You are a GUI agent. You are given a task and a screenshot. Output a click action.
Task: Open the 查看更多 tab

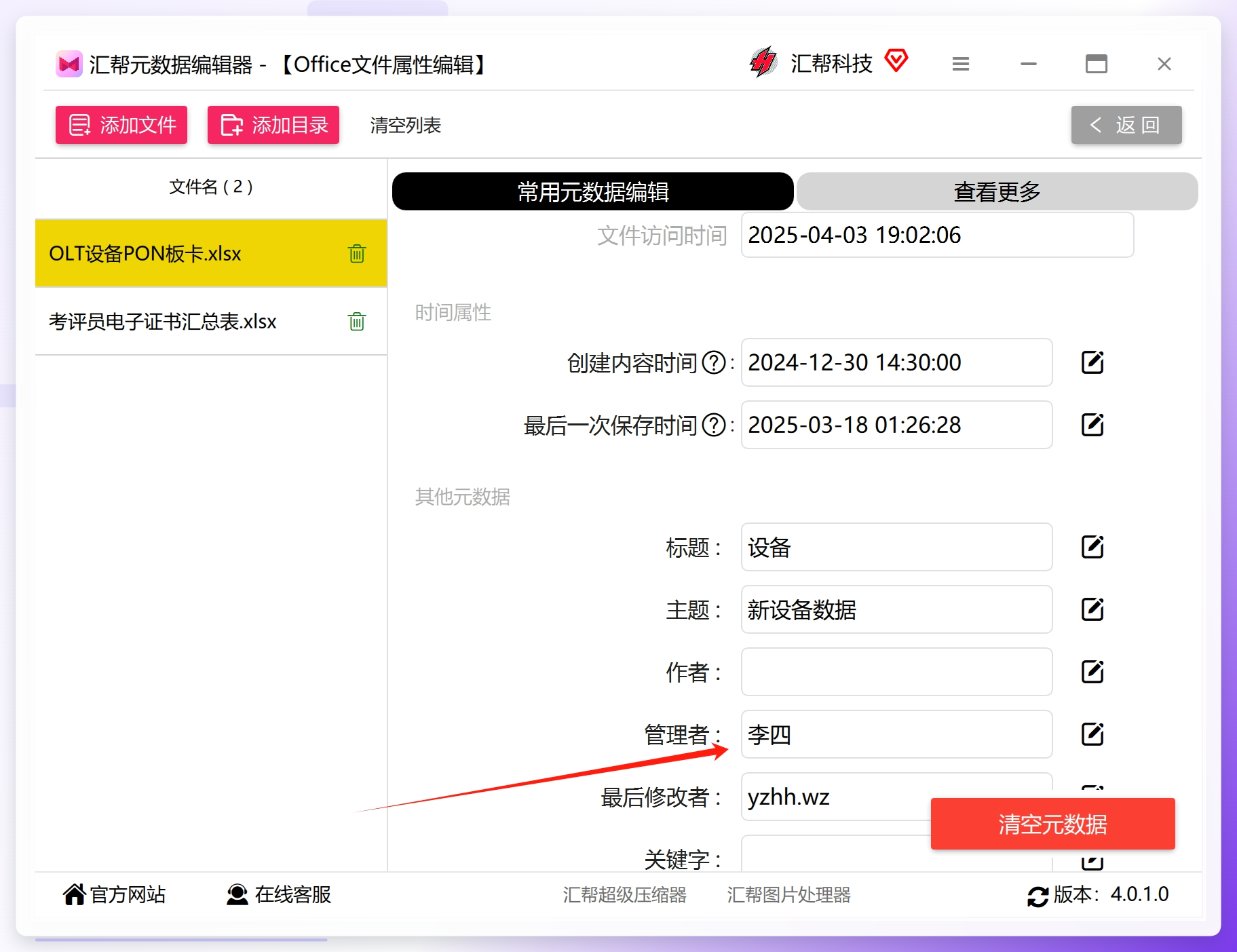coord(997,191)
